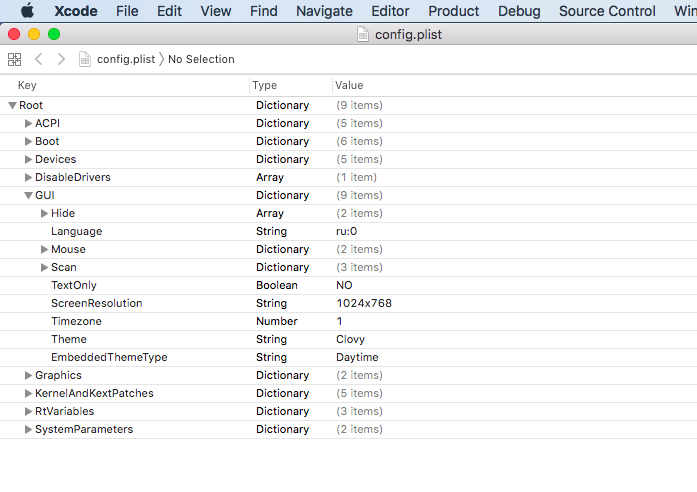Image resolution: width=697 pixels, height=492 pixels.
Task: Go forward with the right chevron
Action: [x=61, y=59]
